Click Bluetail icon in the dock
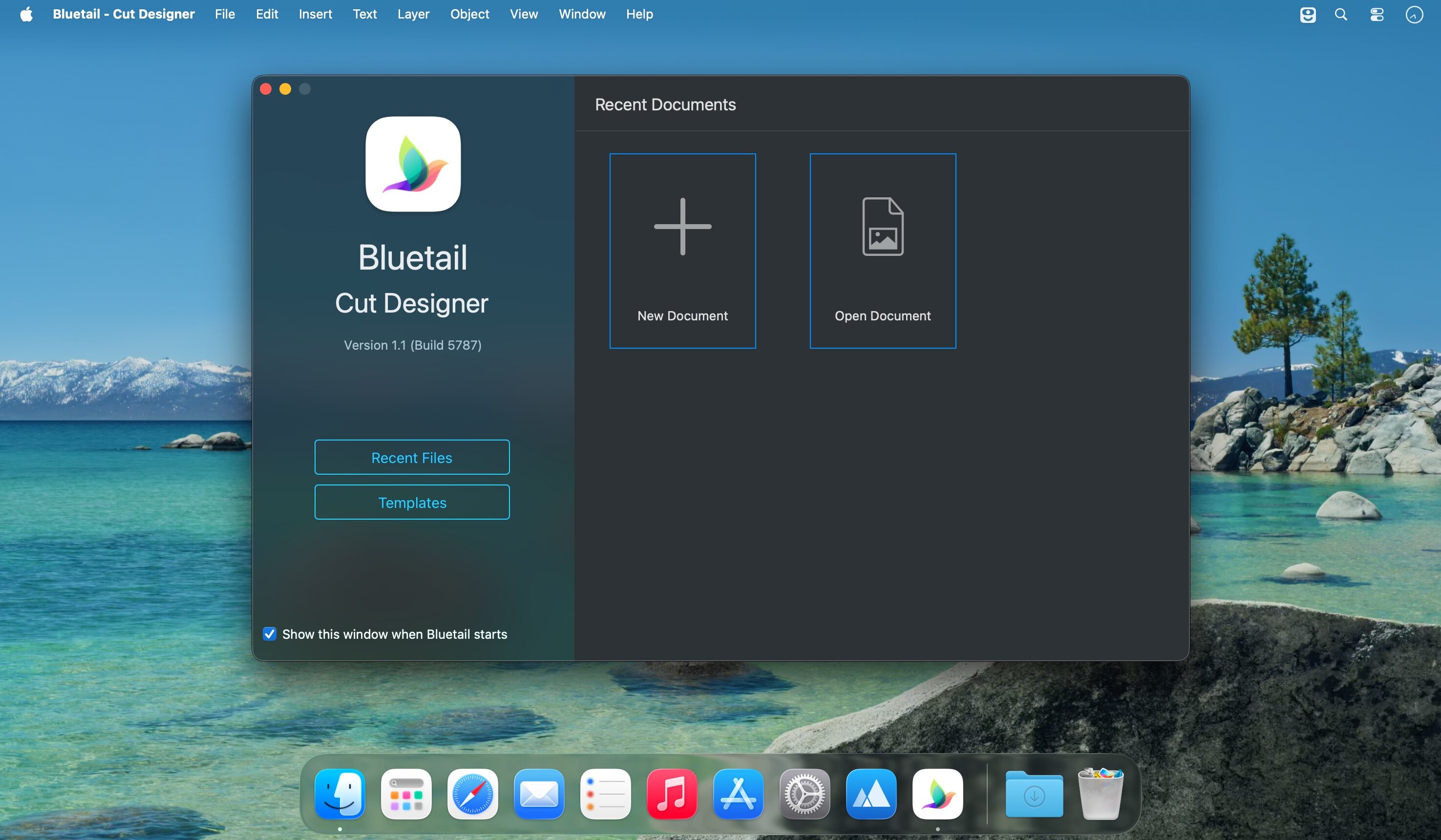 [937, 794]
